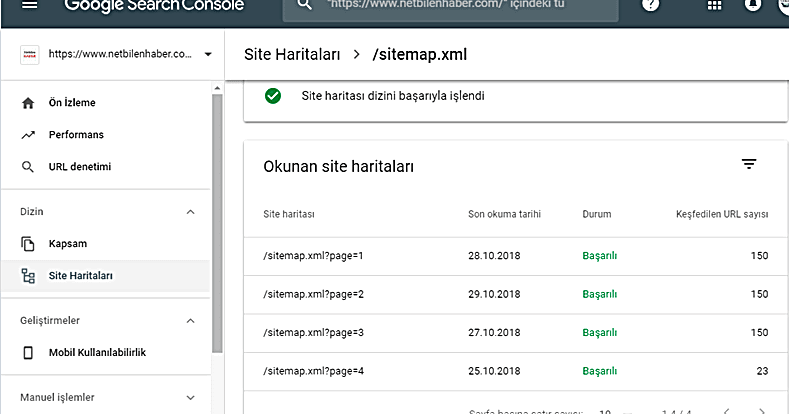Open sitemap row /sitemap.xml?page=3
789x414 pixels.
pos(516,333)
